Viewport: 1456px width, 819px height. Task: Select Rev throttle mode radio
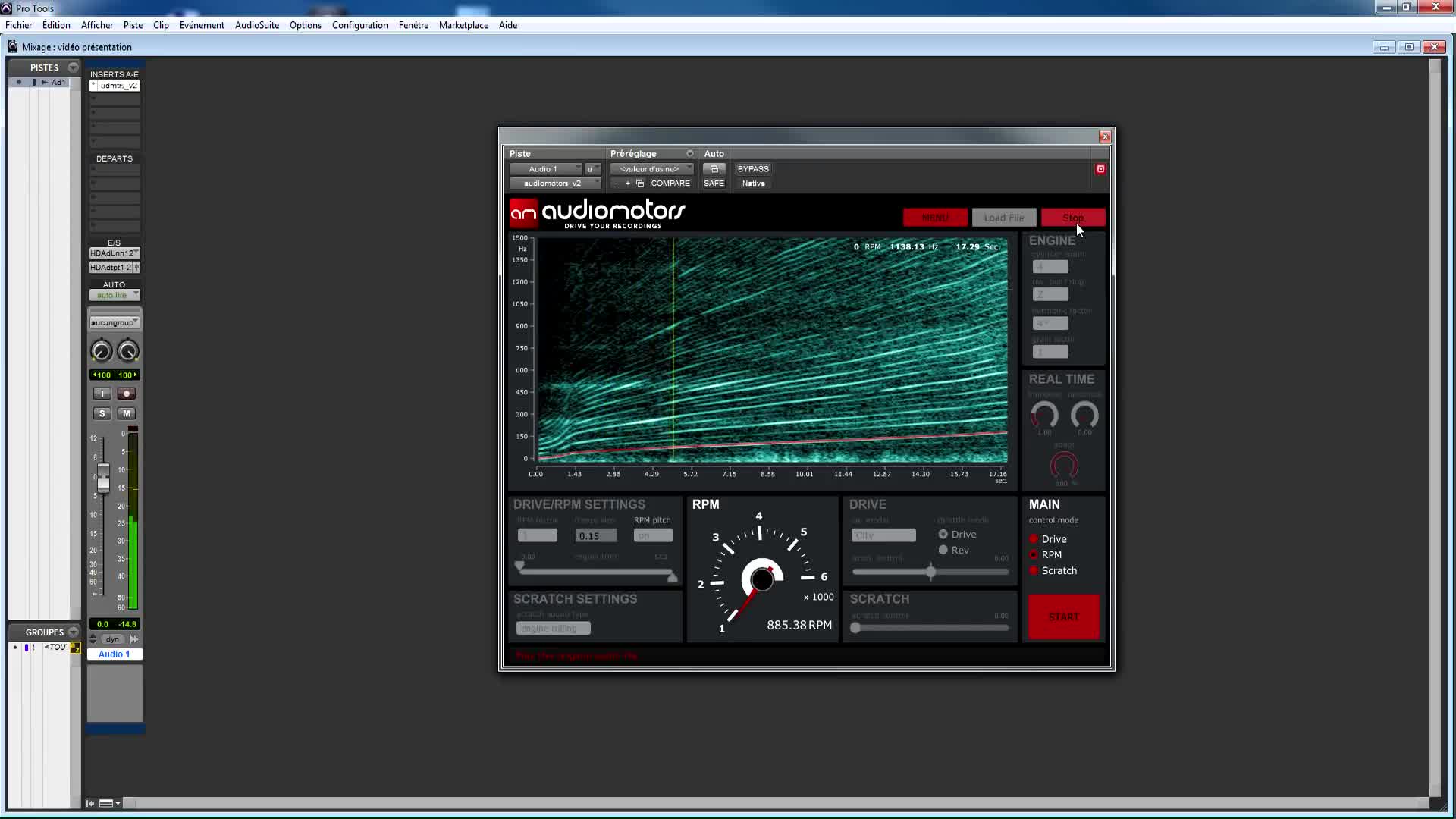pyautogui.click(x=943, y=551)
